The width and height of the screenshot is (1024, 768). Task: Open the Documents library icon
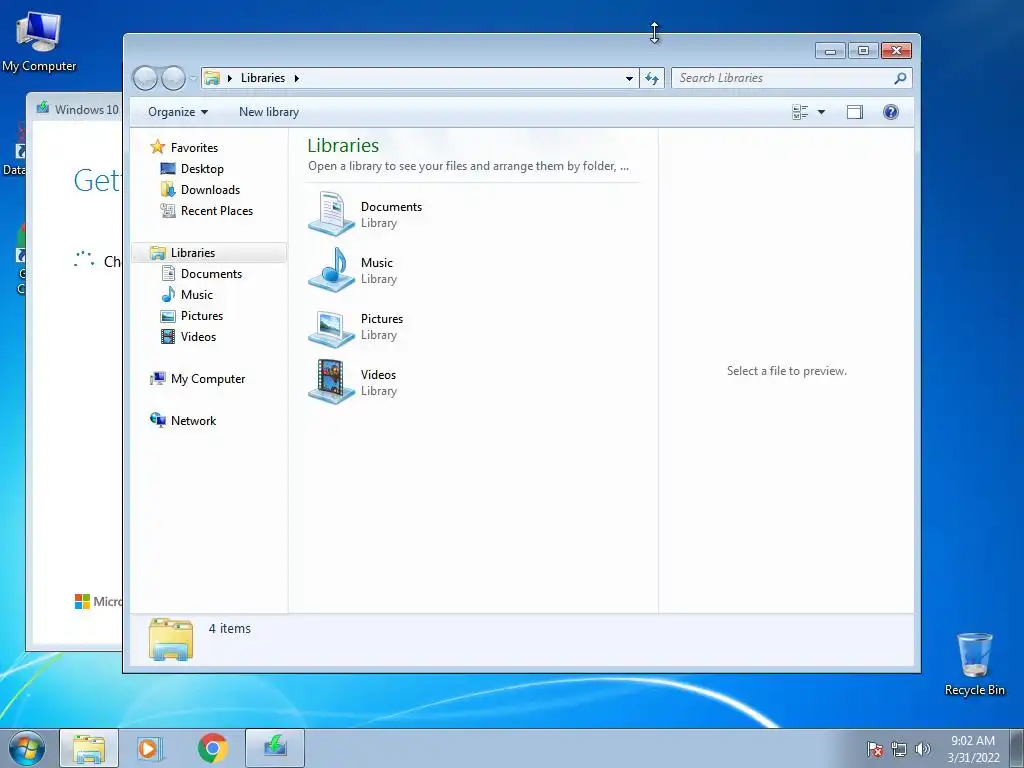331,214
